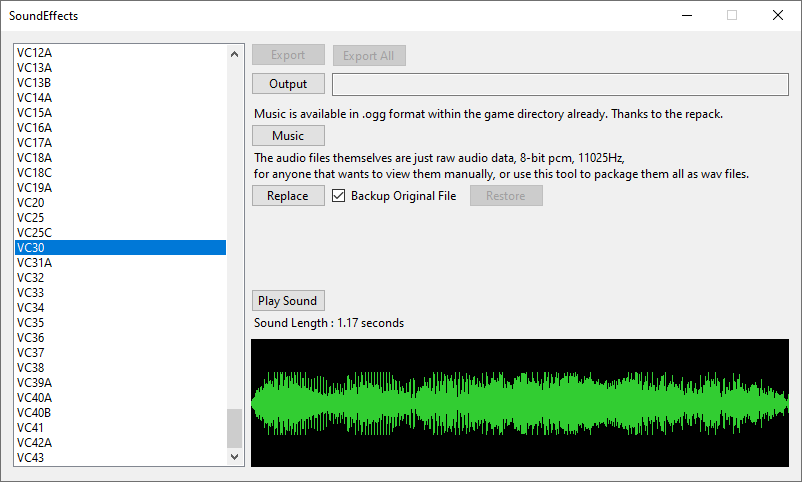Click the green waveform display

520,403
